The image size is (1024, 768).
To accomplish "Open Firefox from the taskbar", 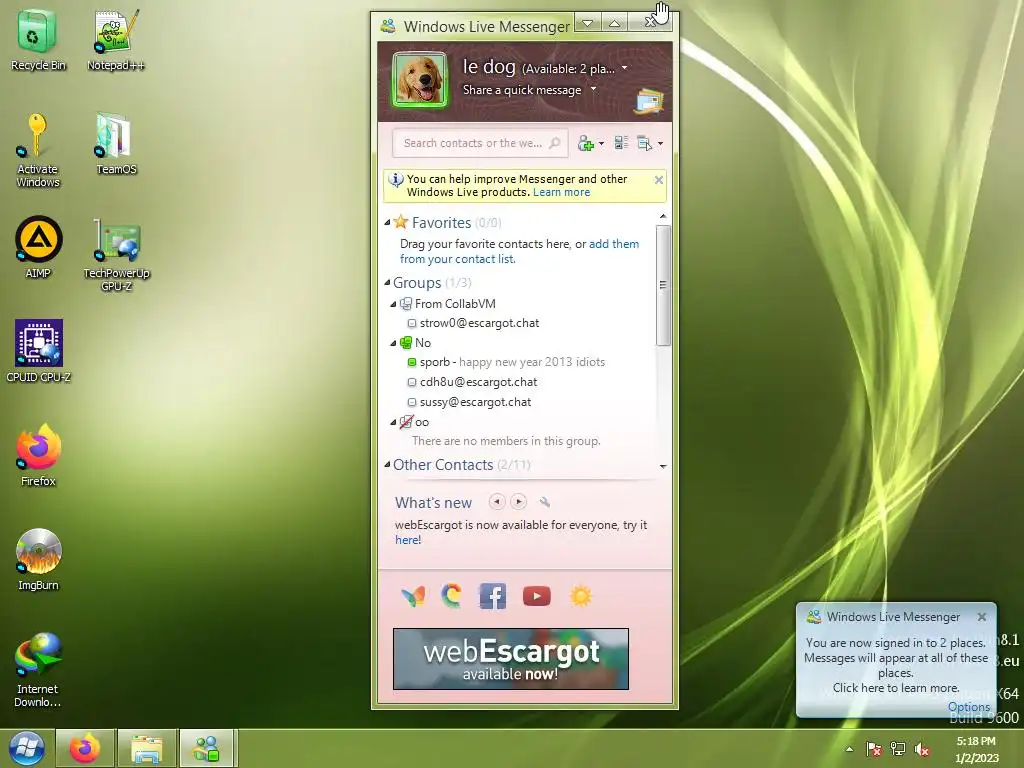I will [x=85, y=748].
